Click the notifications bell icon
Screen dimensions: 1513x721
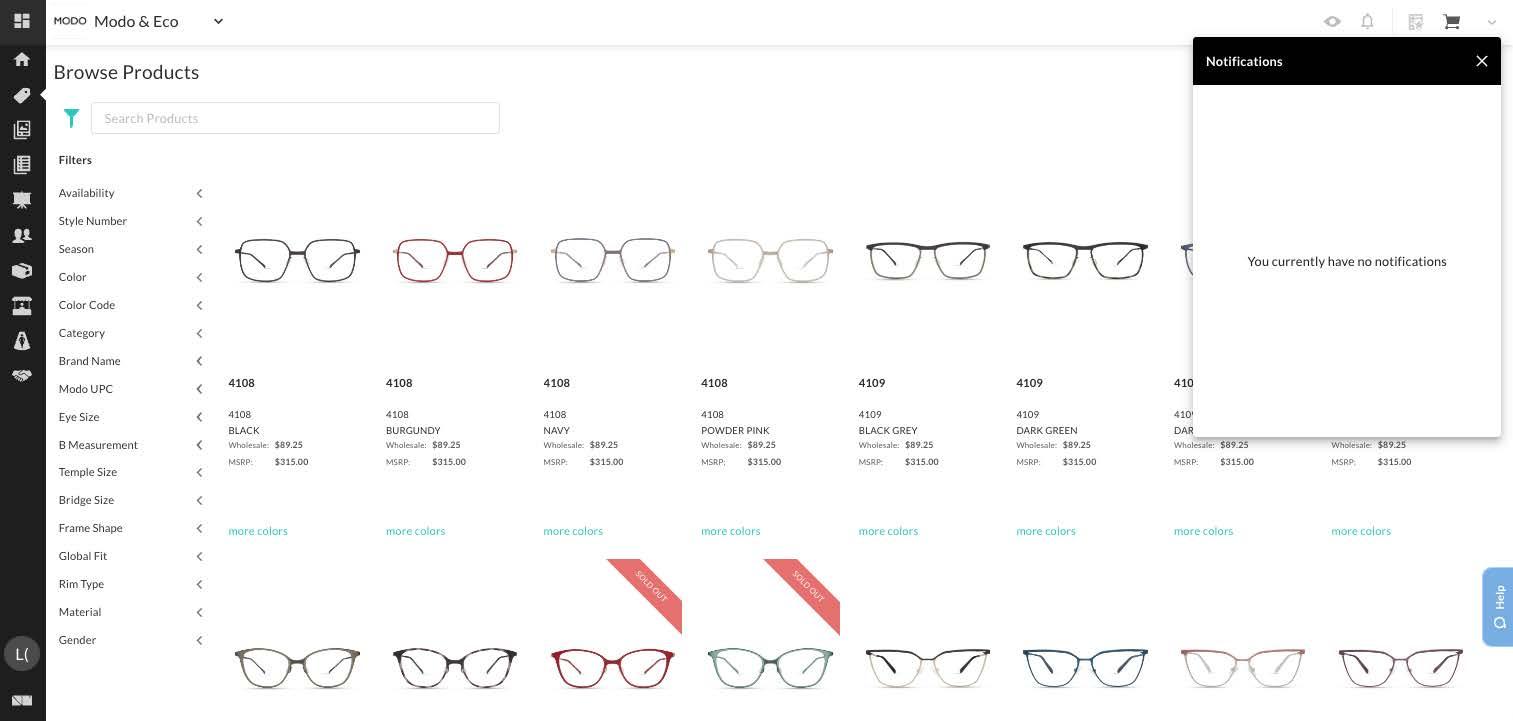point(1367,21)
